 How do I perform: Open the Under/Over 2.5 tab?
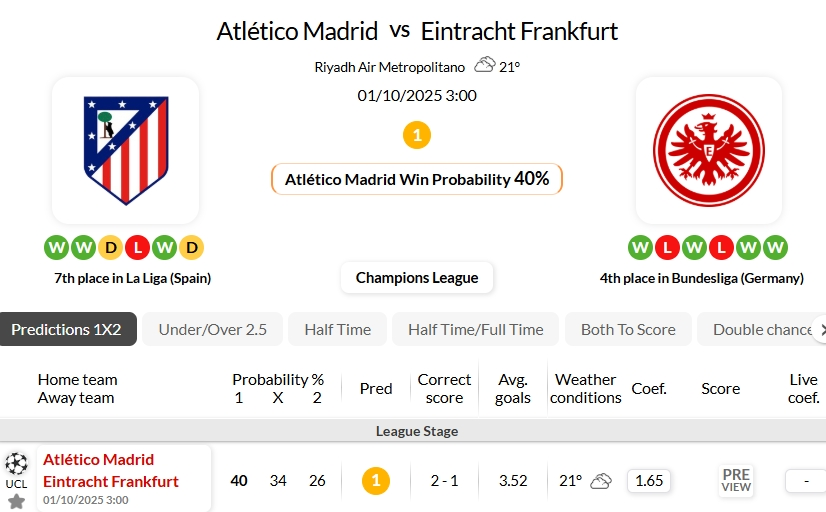tap(212, 329)
